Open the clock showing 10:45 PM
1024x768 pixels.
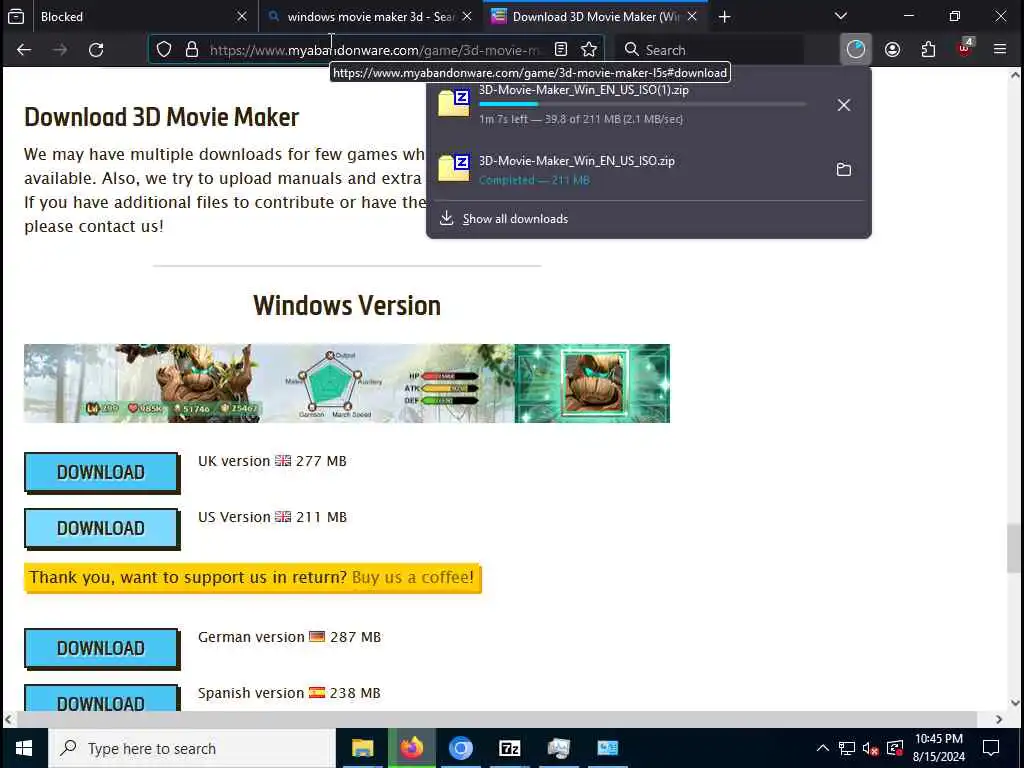click(938, 748)
